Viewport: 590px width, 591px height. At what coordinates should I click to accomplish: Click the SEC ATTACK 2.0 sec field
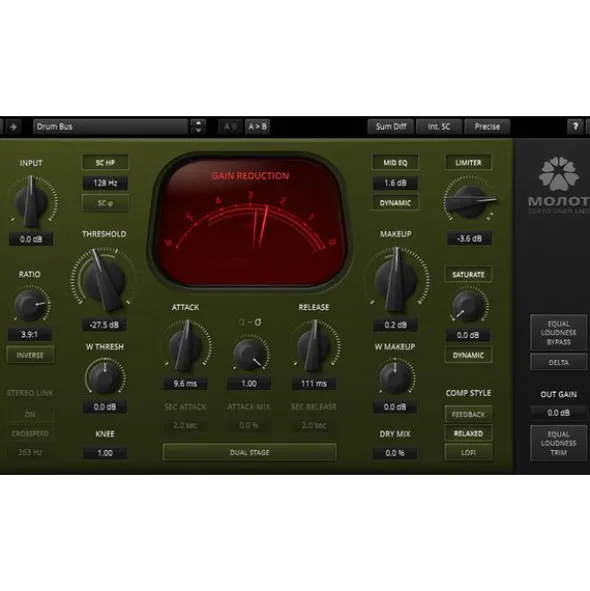point(185,426)
